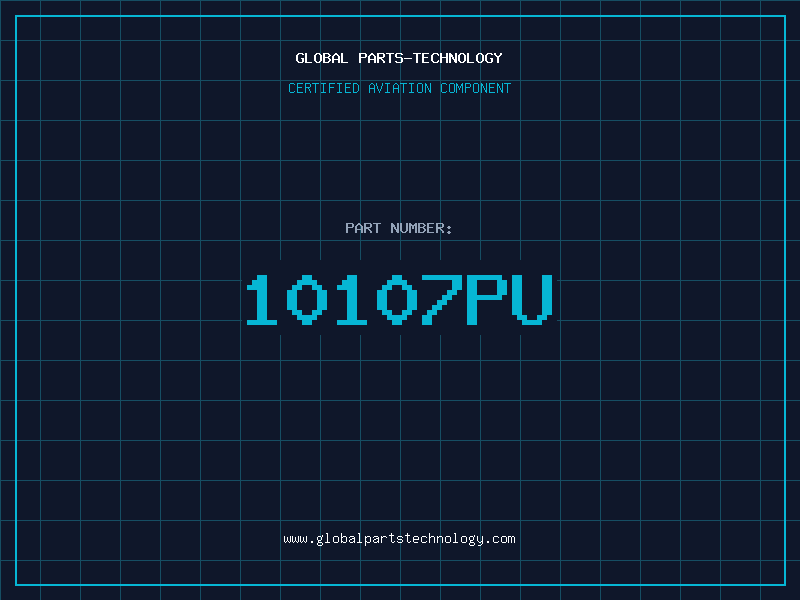
Task: Select the word CERTIFIED in the subtitle
Action: 324,88
